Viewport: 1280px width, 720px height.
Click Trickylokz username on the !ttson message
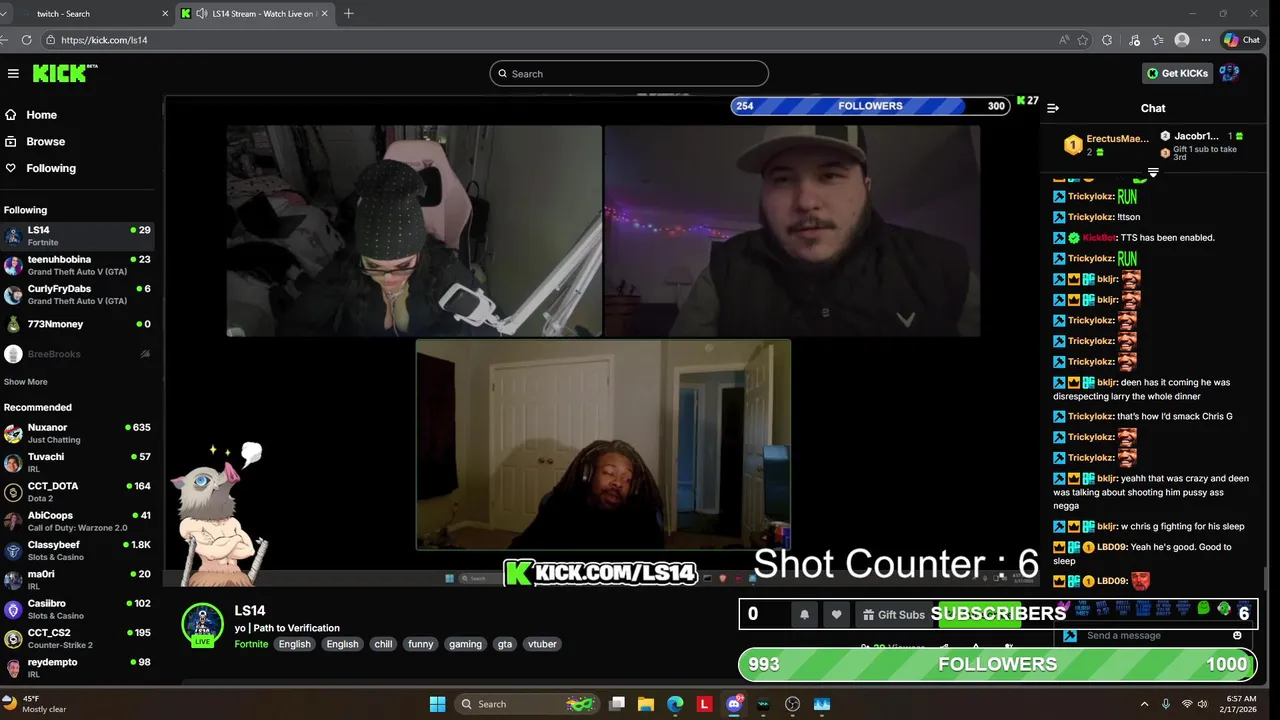1090,217
